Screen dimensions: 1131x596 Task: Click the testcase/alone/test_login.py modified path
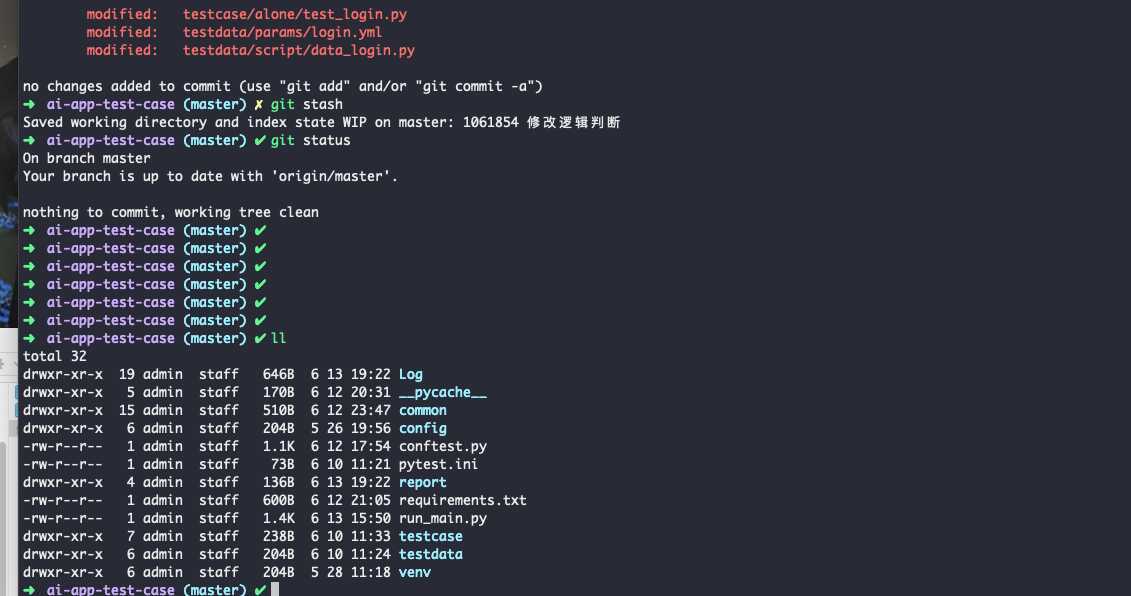click(295, 14)
